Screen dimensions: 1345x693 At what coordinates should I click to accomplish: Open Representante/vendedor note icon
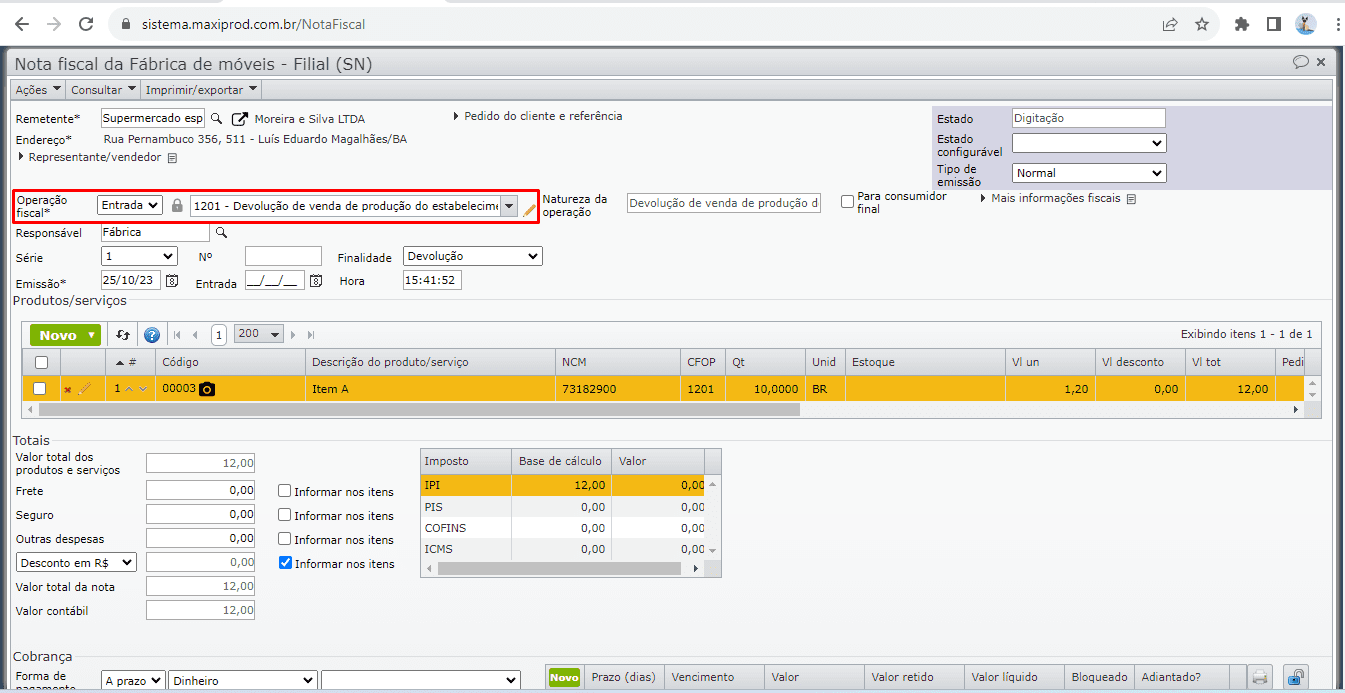tap(172, 158)
